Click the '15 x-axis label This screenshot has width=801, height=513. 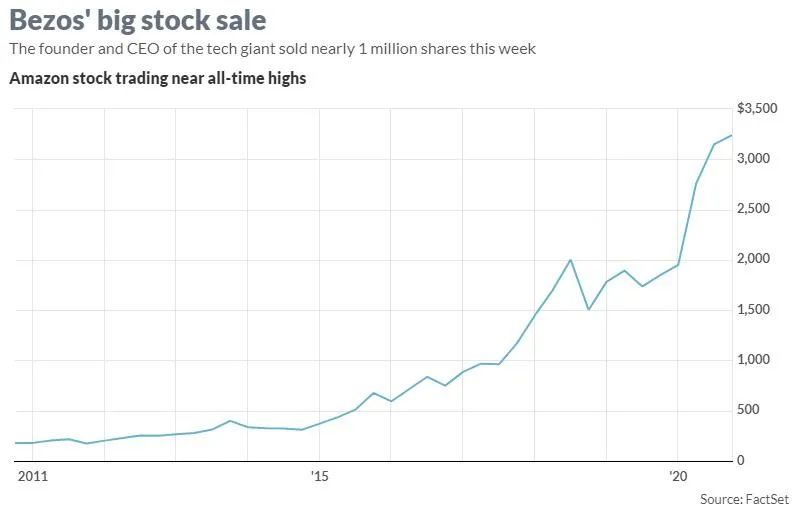coord(319,475)
